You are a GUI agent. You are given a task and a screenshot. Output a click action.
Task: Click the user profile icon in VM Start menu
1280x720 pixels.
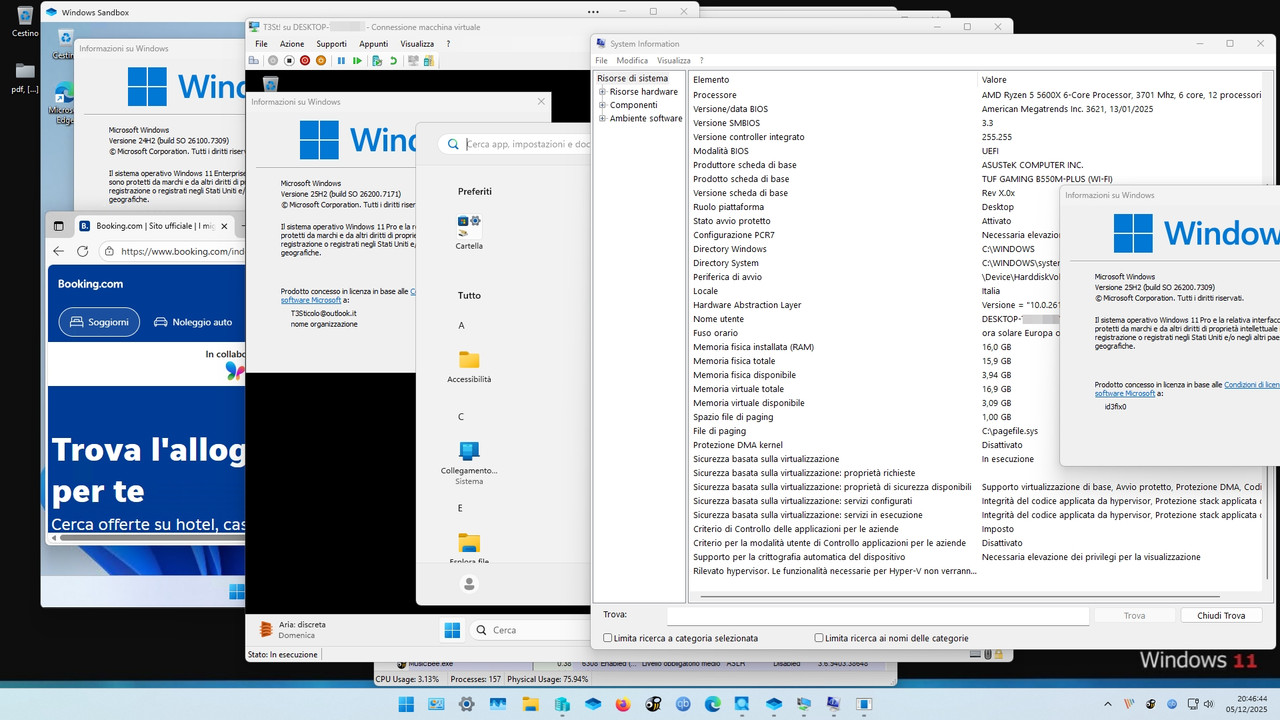[x=469, y=584]
